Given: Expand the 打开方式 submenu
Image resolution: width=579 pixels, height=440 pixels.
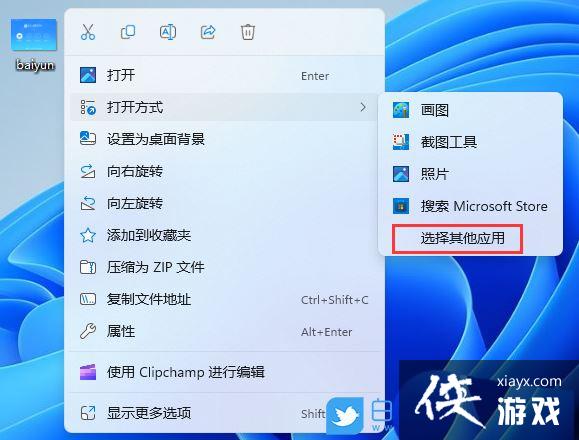Looking at the screenshot, I should click(224, 107).
